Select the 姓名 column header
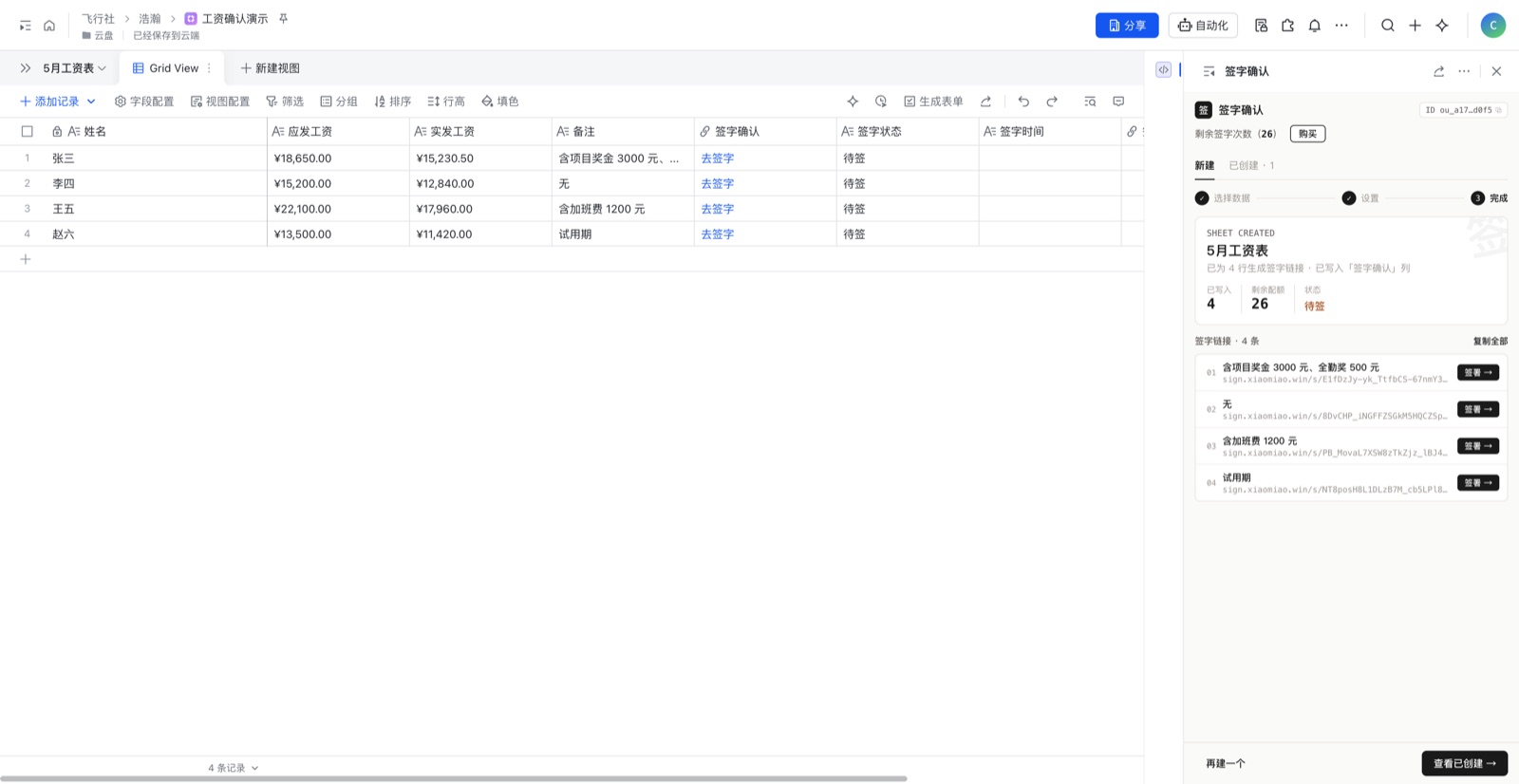The height and width of the screenshot is (784, 1519). (x=159, y=132)
